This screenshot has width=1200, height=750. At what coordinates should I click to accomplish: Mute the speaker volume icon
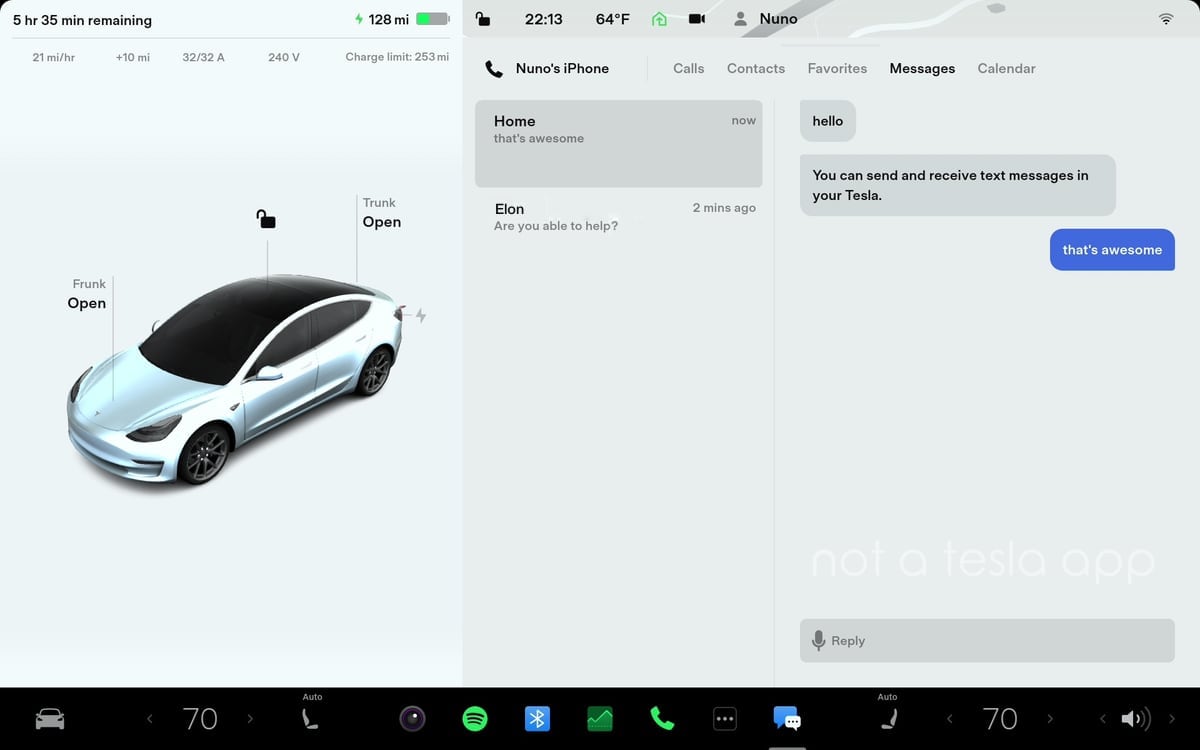click(x=1135, y=719)
